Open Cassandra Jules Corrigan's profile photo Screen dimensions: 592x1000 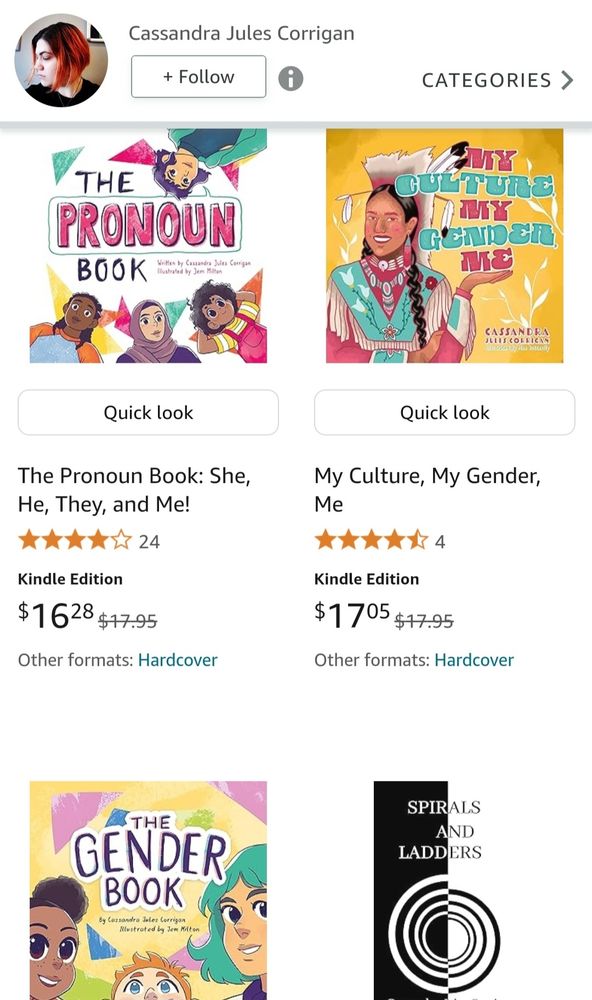(61, 60)
